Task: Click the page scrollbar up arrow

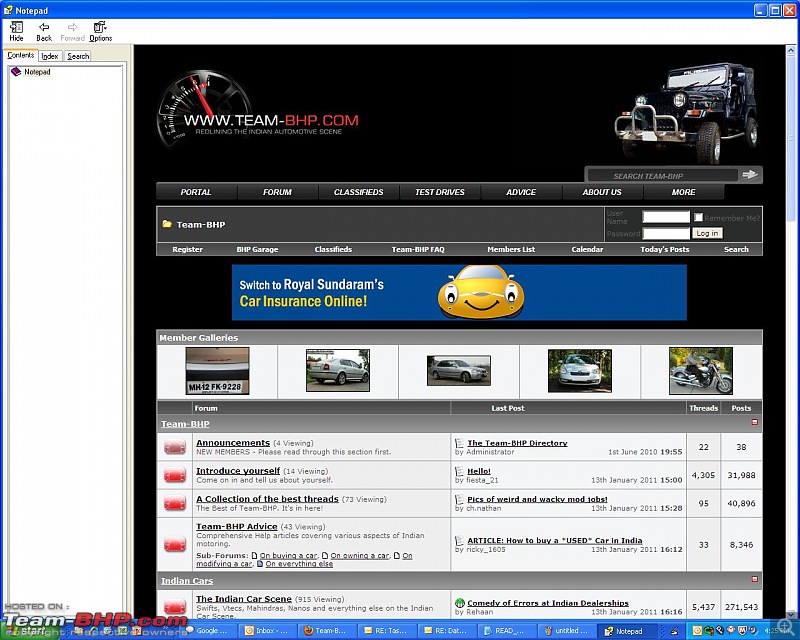Action: tap(791, 51)
